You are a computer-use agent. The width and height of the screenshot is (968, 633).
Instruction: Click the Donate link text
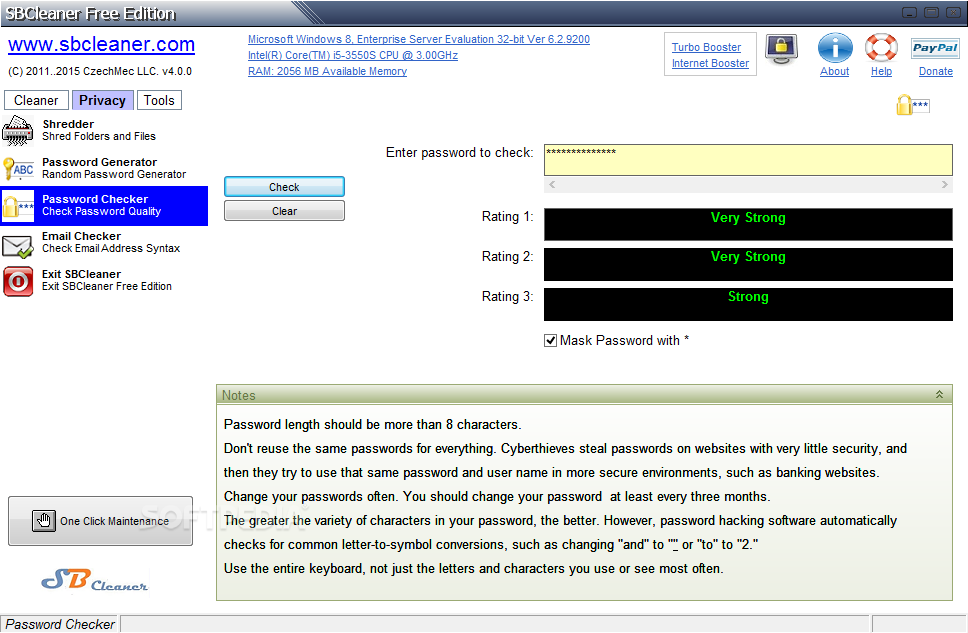pyautogui.click(x=935, y=72)
